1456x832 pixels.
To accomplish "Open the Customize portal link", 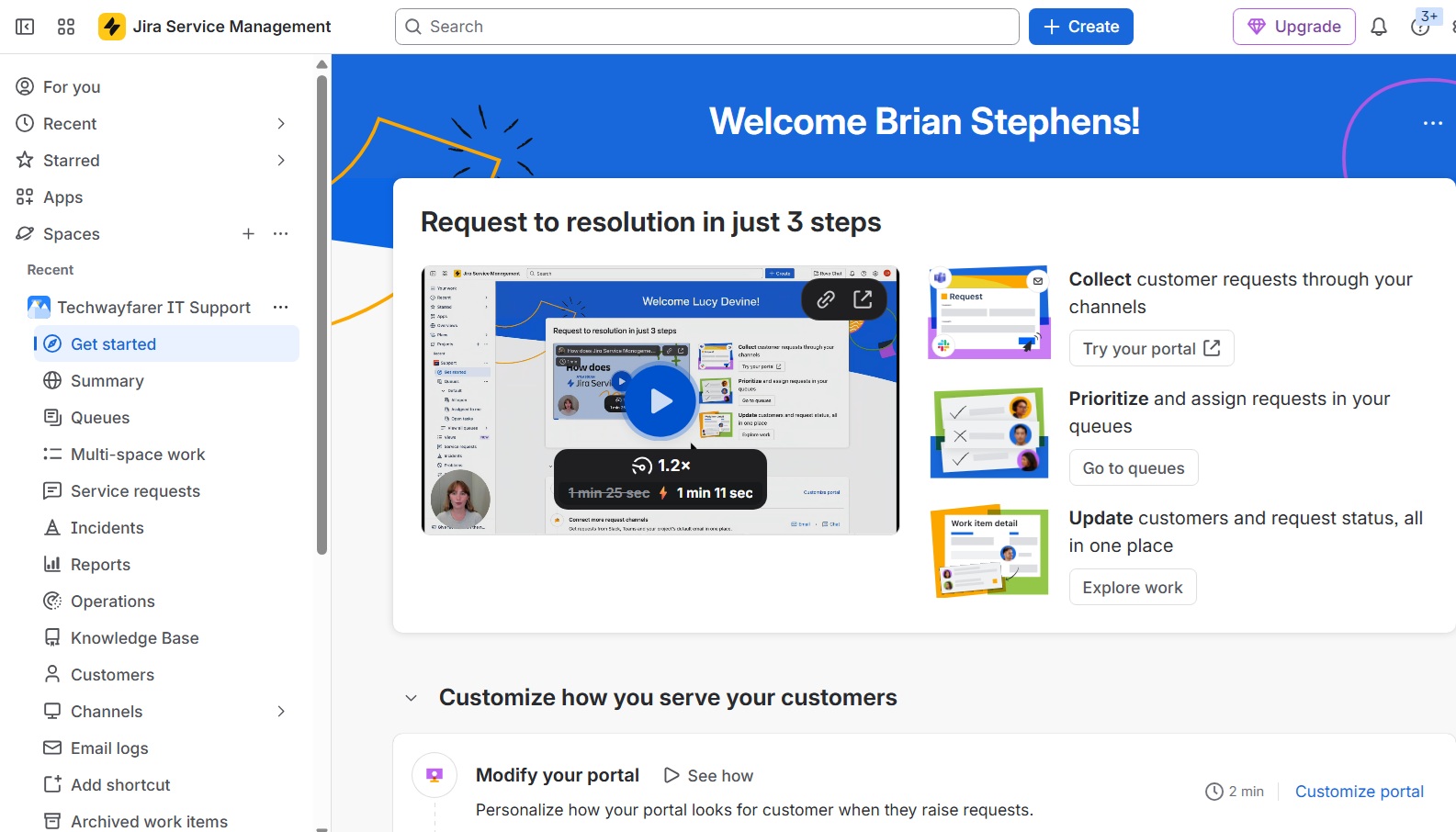I will [x=1360, y=792].
